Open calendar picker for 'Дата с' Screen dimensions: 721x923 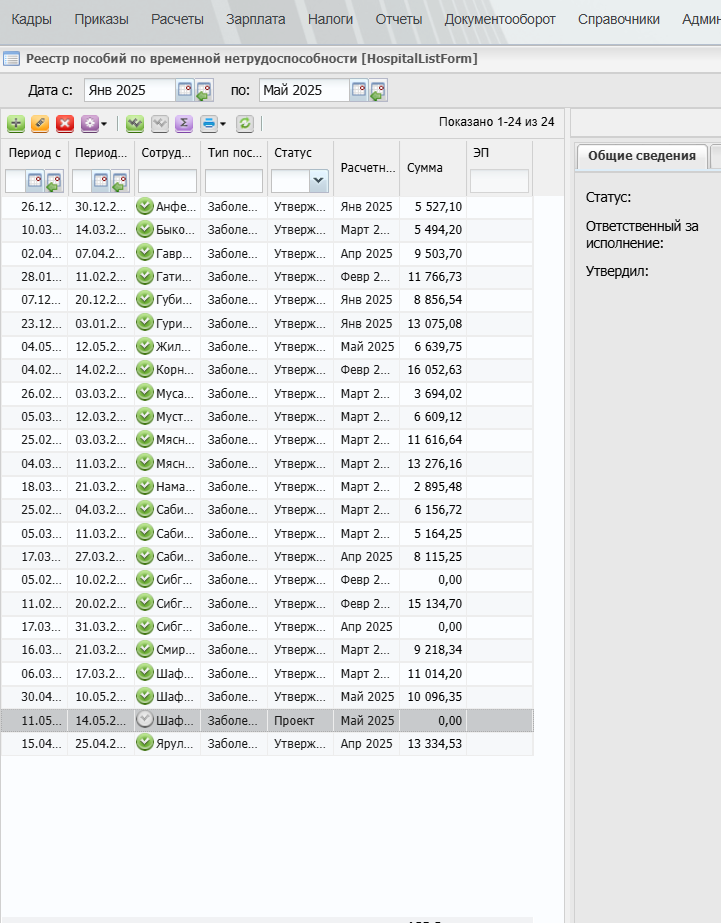185,90
